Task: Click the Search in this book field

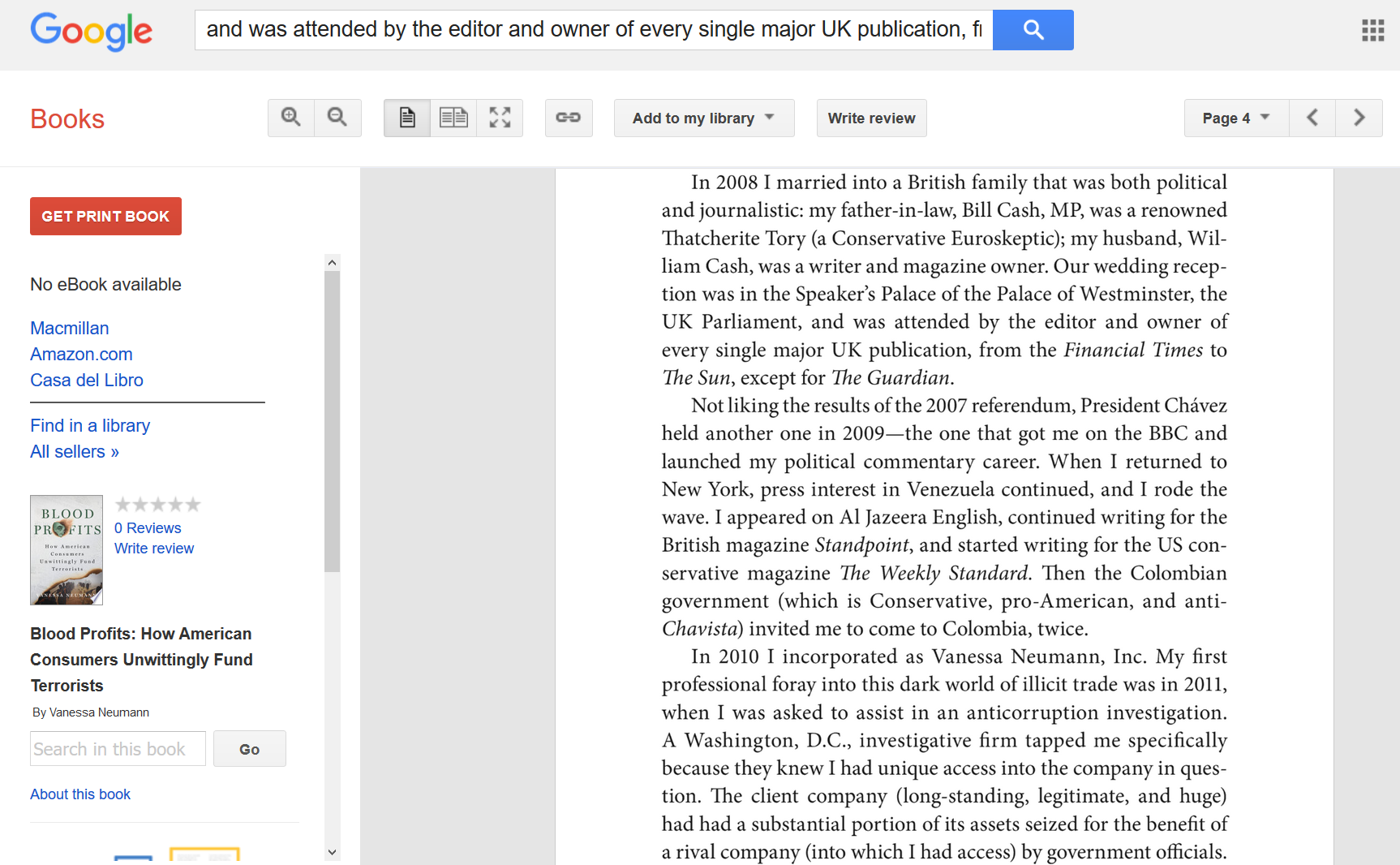Action: coord(118,749)
